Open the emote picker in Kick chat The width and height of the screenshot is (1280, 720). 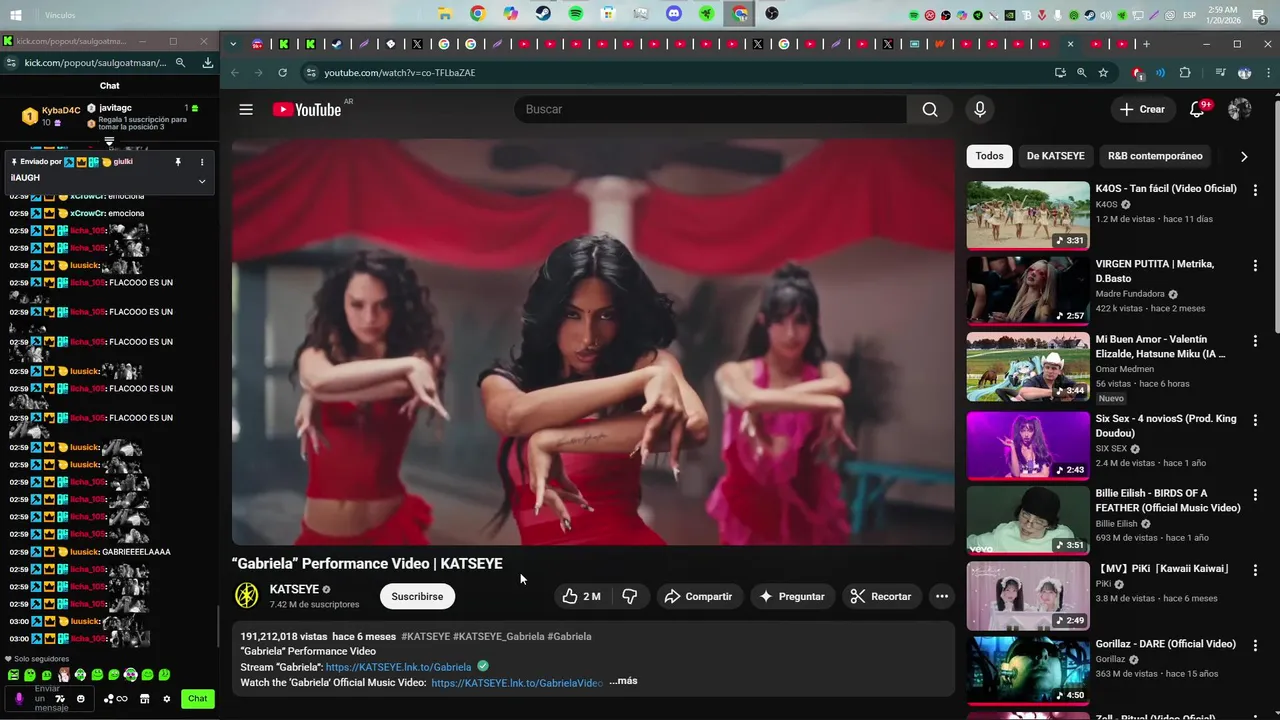81,699
